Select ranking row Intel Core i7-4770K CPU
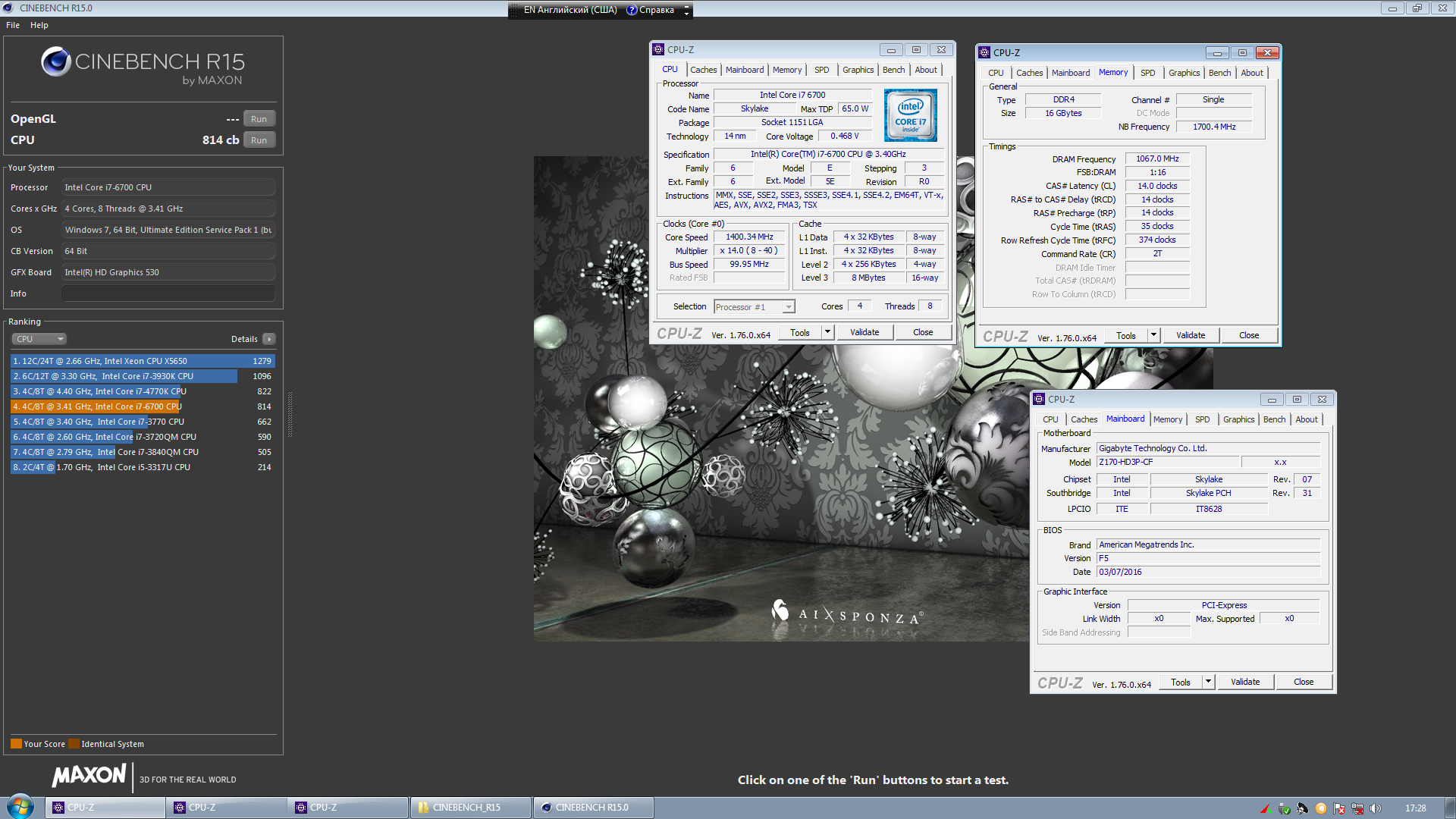The width and height of the screenshot is (1456, 819). tap(143, 391)
